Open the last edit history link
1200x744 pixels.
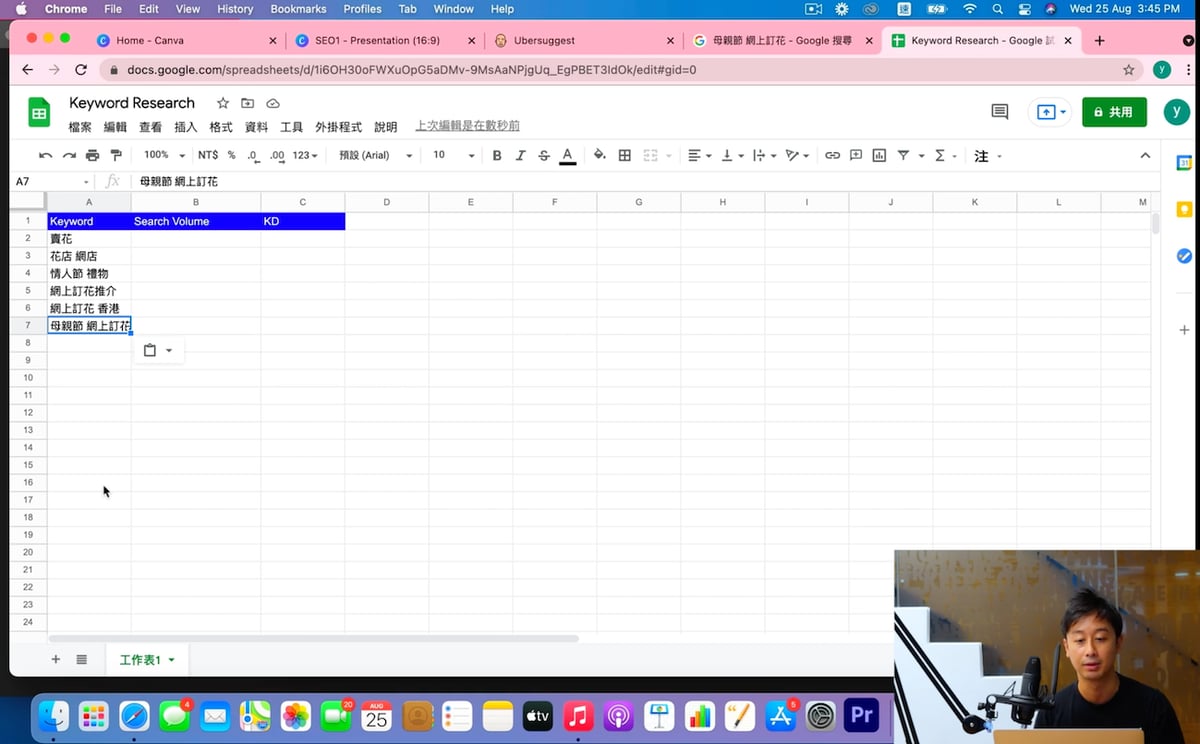click(x=467, y=126)
